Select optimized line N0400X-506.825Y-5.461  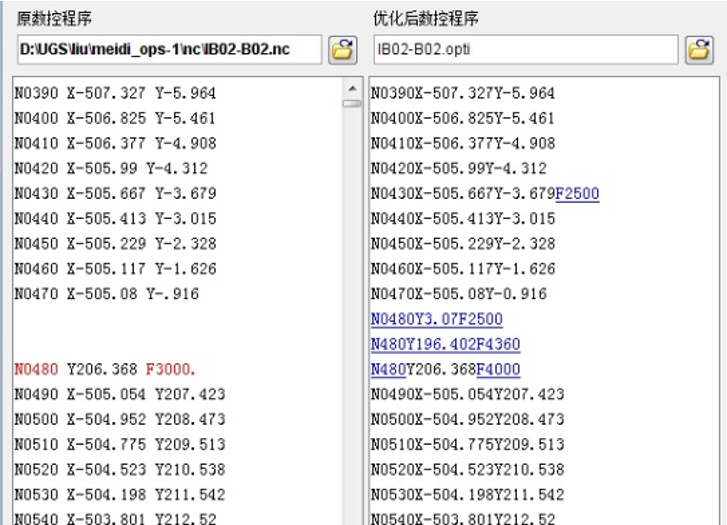[462, 119]
